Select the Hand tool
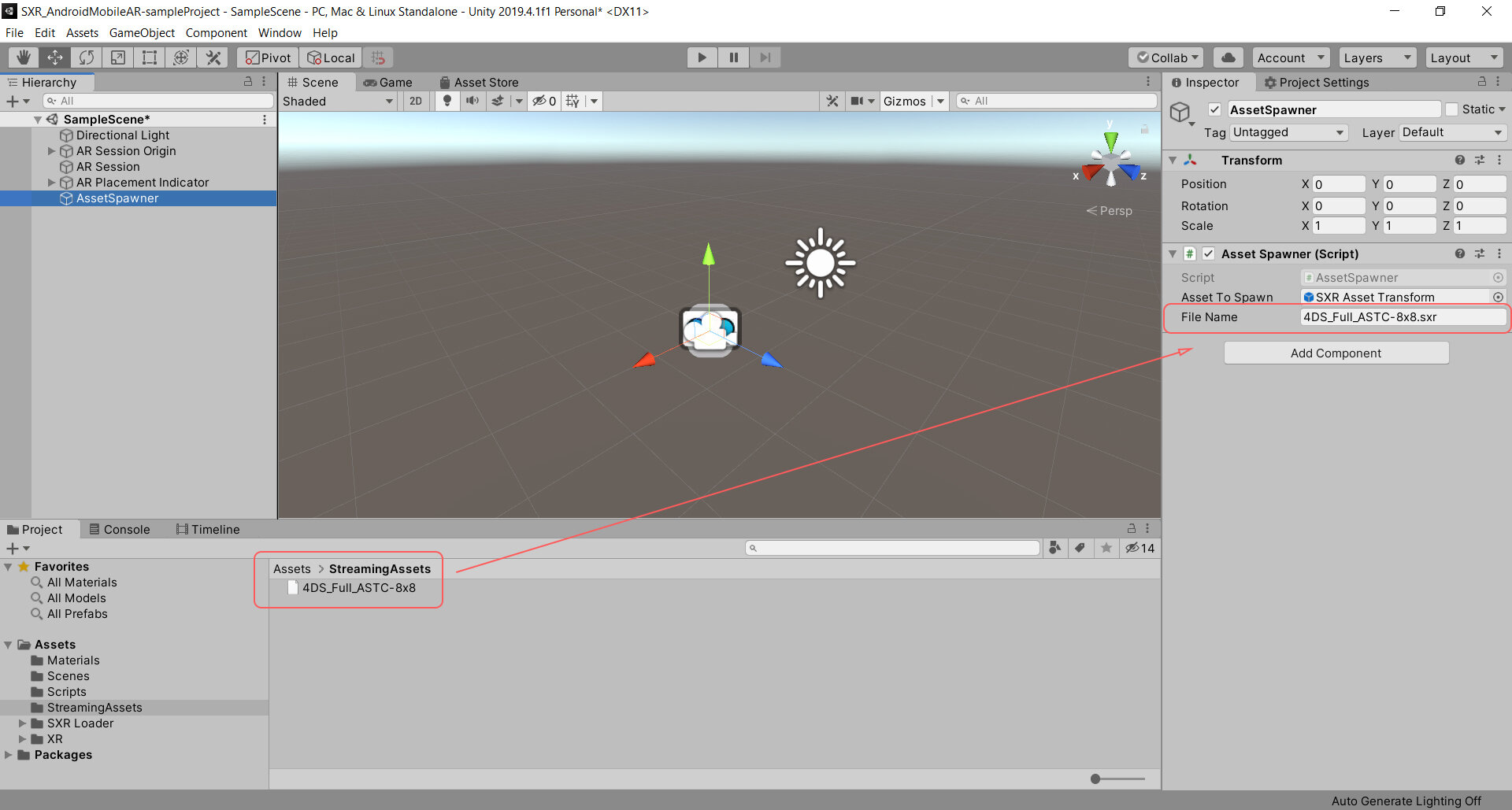 pyautogui.click(x=24, y=57)
